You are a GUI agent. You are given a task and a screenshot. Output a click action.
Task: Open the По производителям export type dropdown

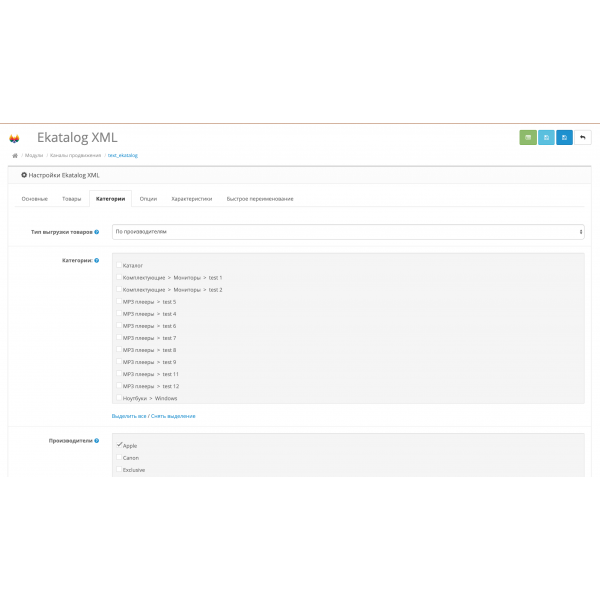click(x=348, y=232)
